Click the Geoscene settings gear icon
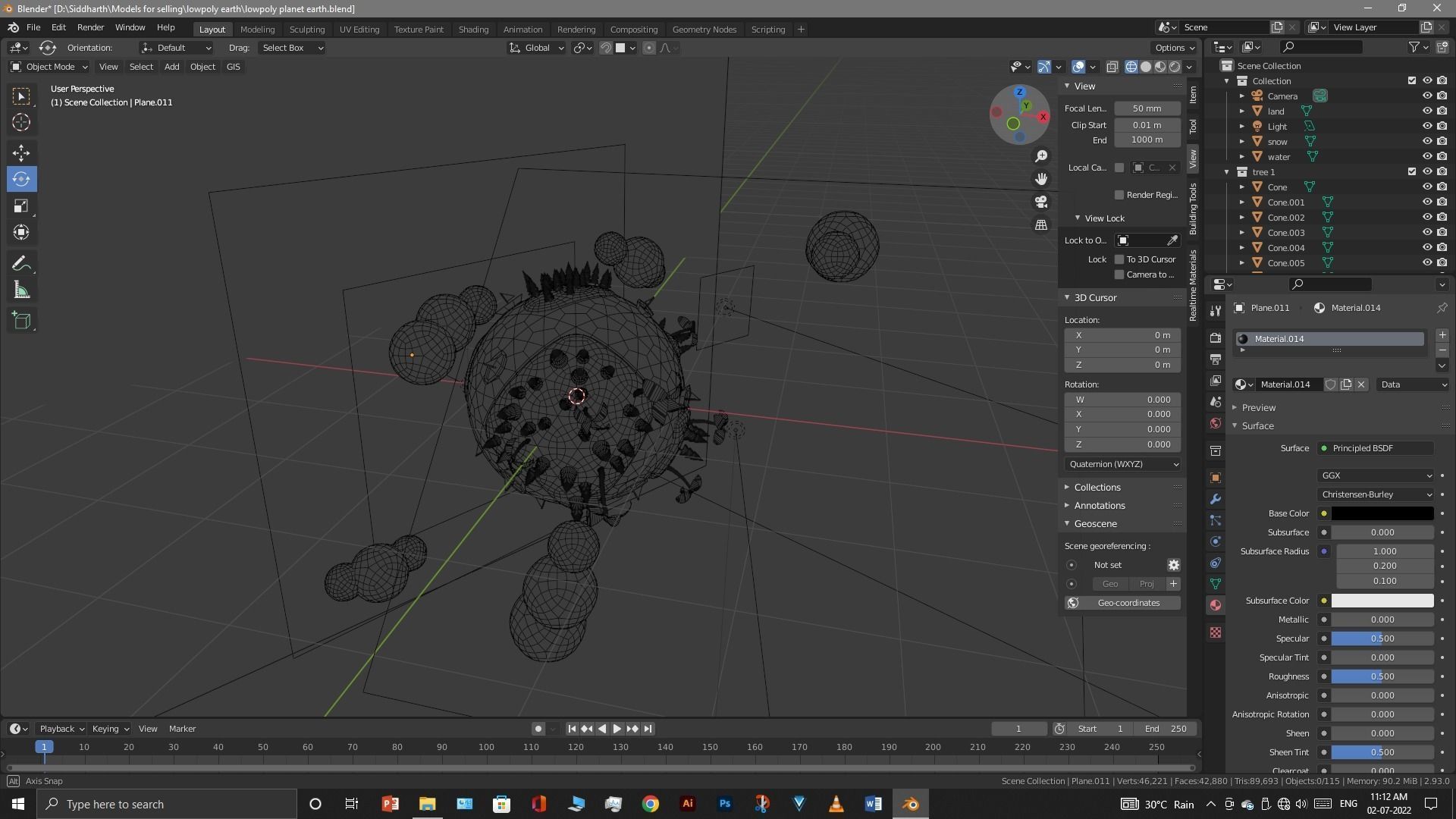The width and height of the screenshot is (1456, 819). tap(1173, 565)
